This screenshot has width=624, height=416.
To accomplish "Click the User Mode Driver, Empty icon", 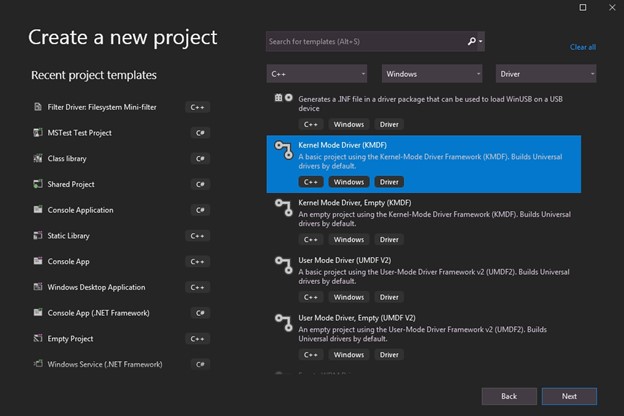I will coord(284,323).
